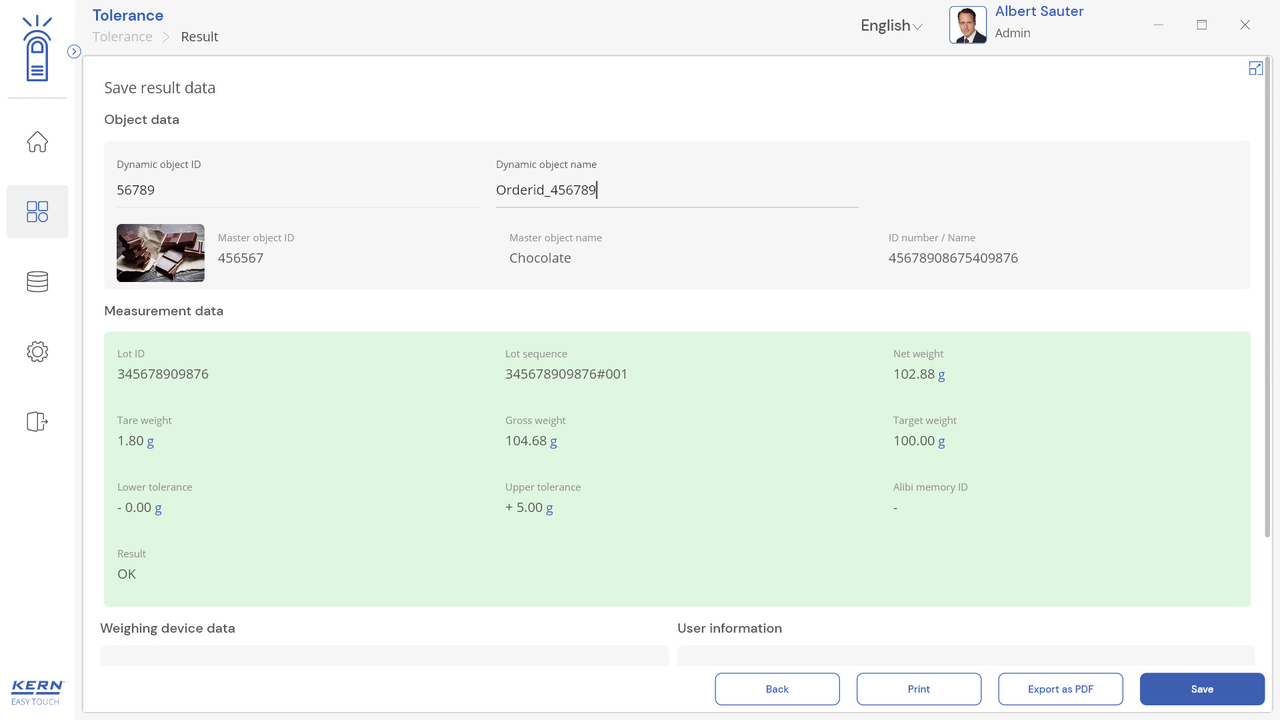The image size is (1280, 720).
Task: Click the vertical scrollbar on right
Action: pyautogui.click(x=1269, y=300)
